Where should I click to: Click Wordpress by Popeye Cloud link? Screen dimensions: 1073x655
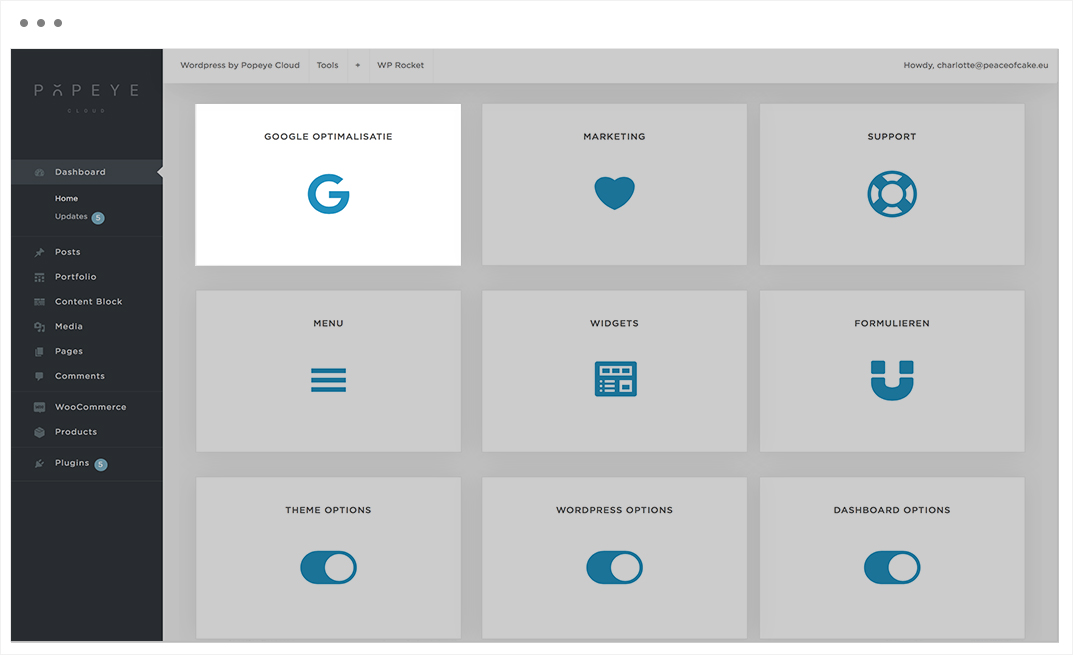pyautogui.click(x=240, y=66)
